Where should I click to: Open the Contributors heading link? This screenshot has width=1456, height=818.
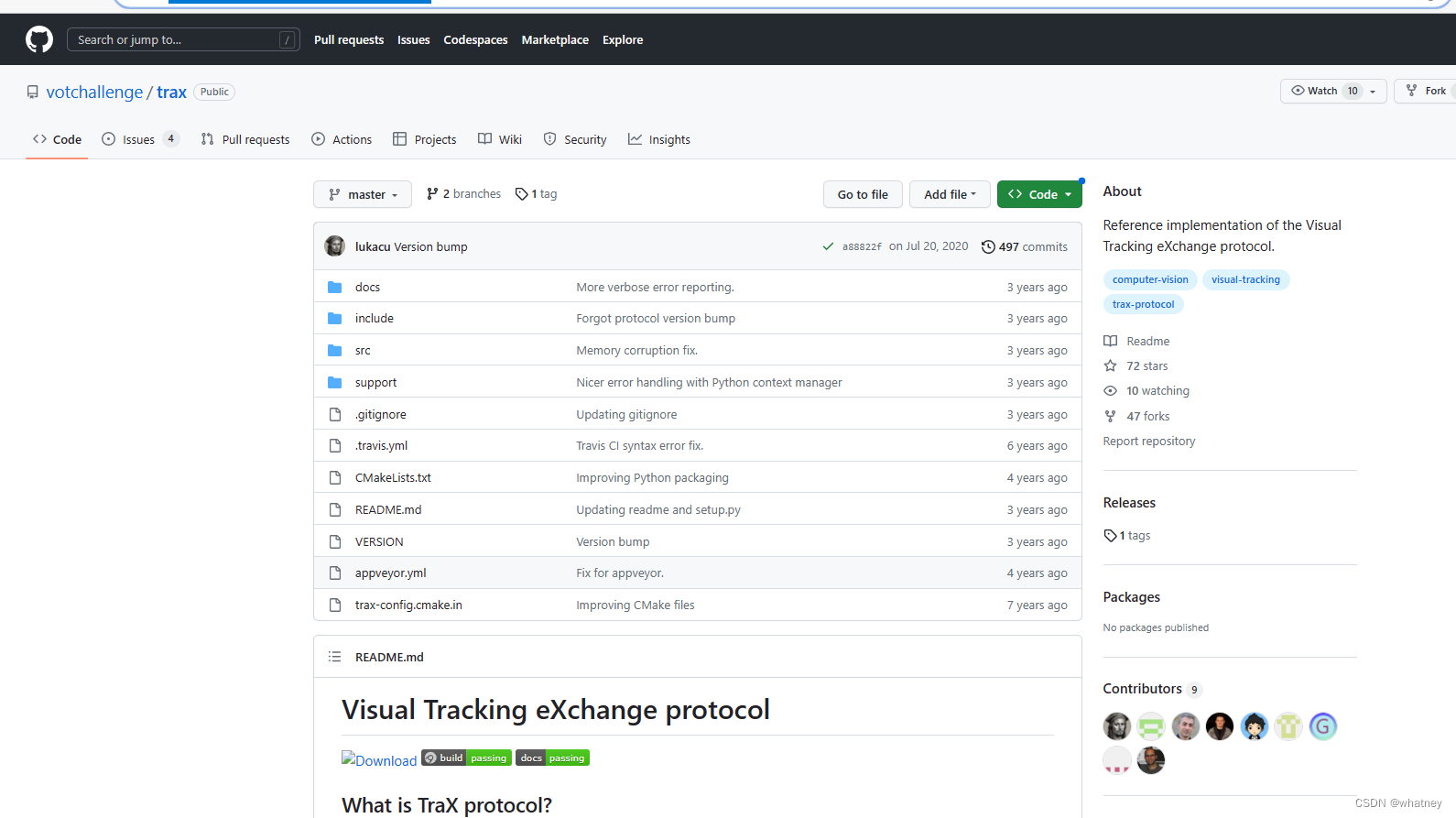tap(1151, 689)
